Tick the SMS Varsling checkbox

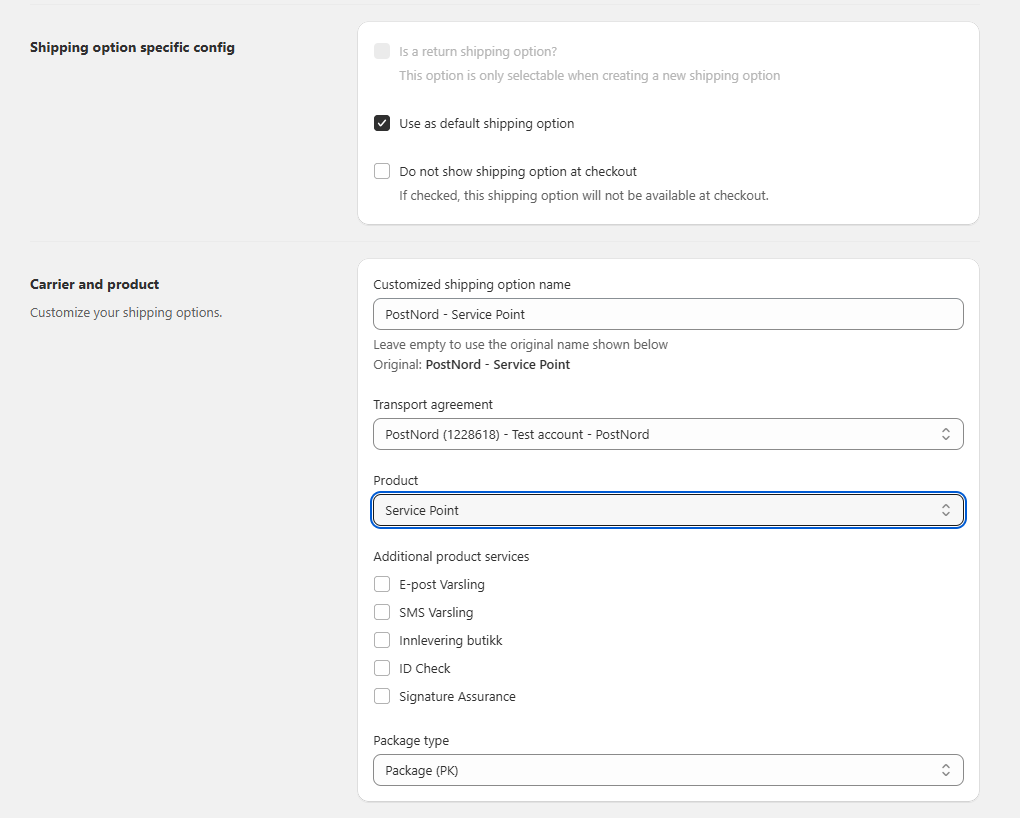382,612
